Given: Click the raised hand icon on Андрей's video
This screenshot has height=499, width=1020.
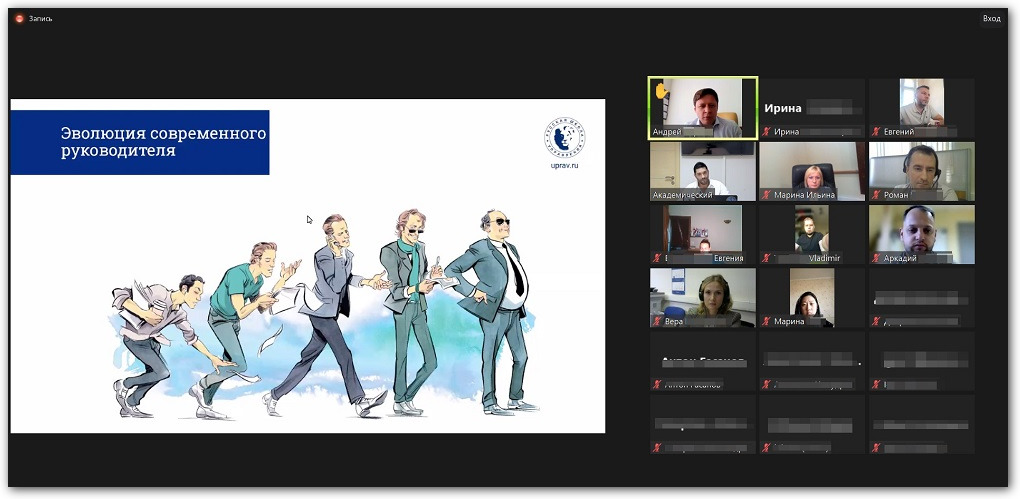Looking at the screenshot, I should coord(661,93).
